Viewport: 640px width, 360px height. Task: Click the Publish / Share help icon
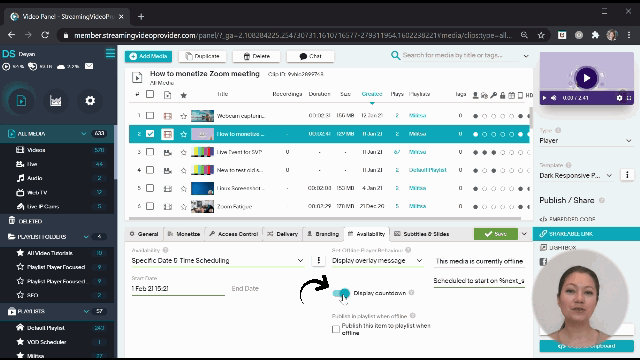coord(602,200)
